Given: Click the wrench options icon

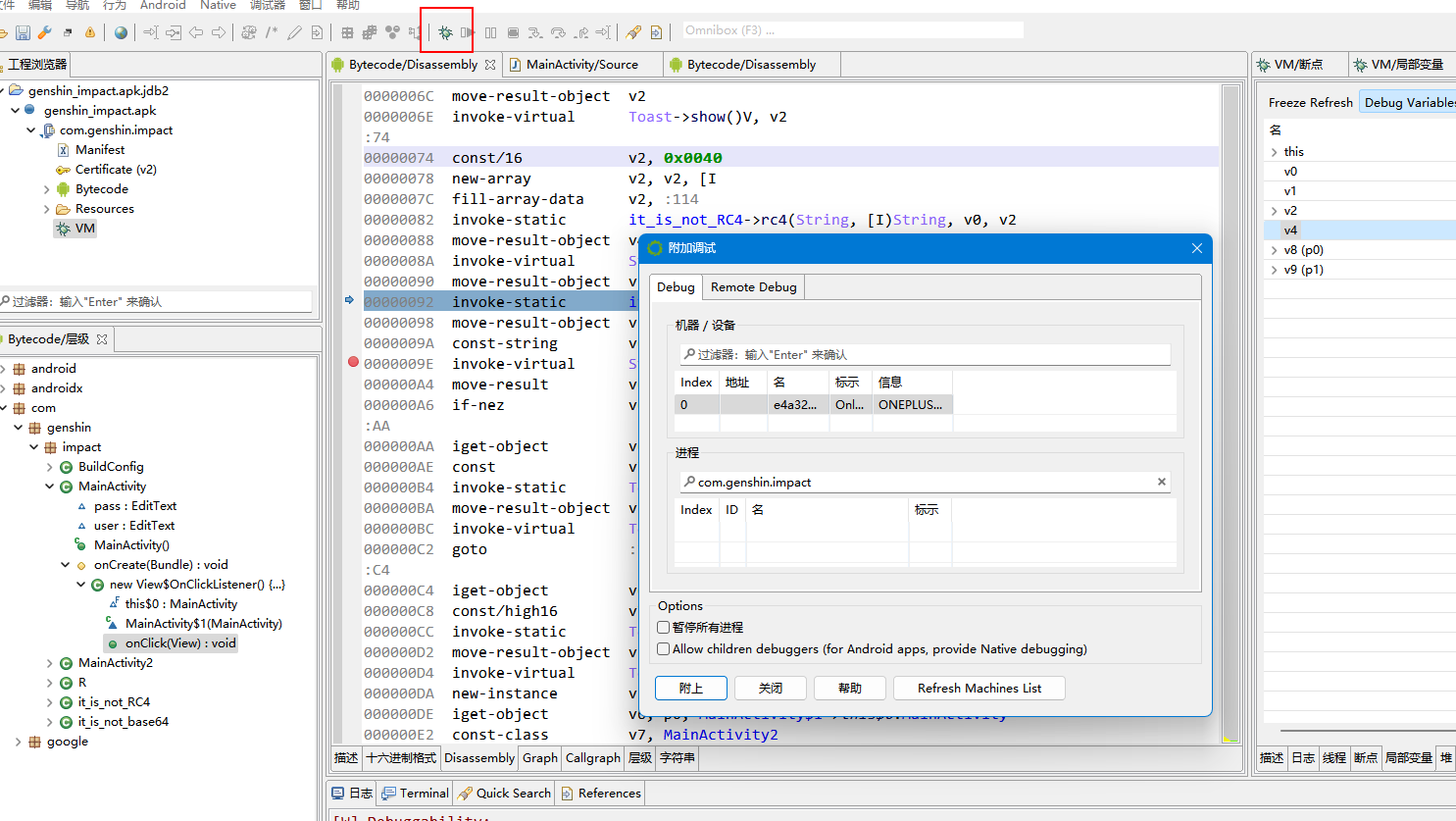Looking at the screenshot, I should [x=45, y=32].
